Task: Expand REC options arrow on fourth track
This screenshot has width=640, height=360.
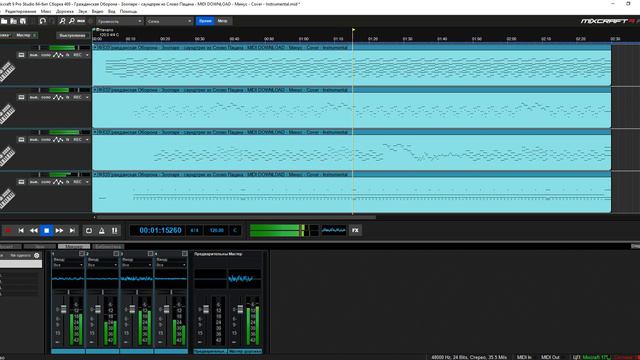Action: tap(87, 182)
